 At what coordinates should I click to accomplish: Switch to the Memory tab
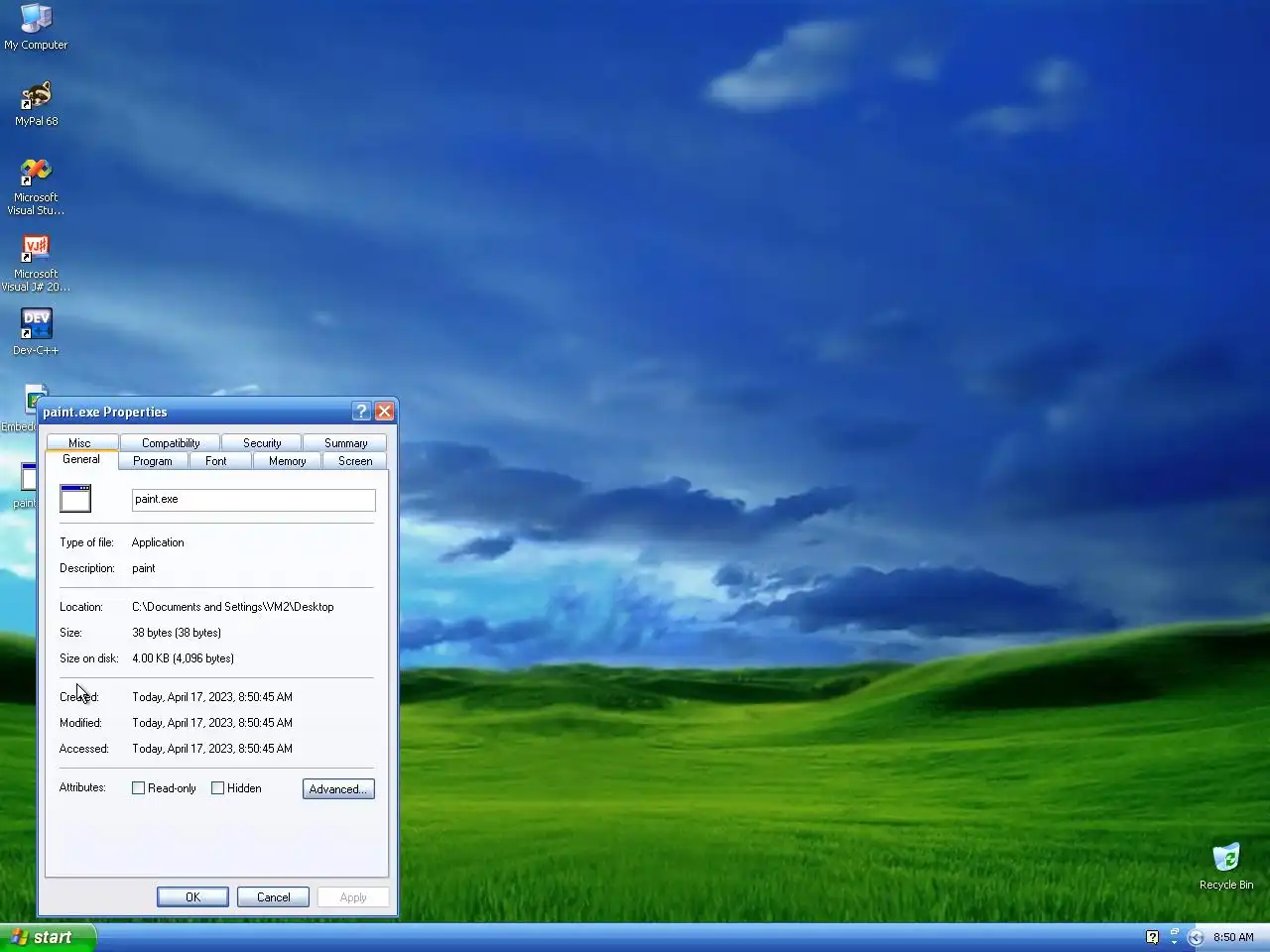click(x=287, y=461)
